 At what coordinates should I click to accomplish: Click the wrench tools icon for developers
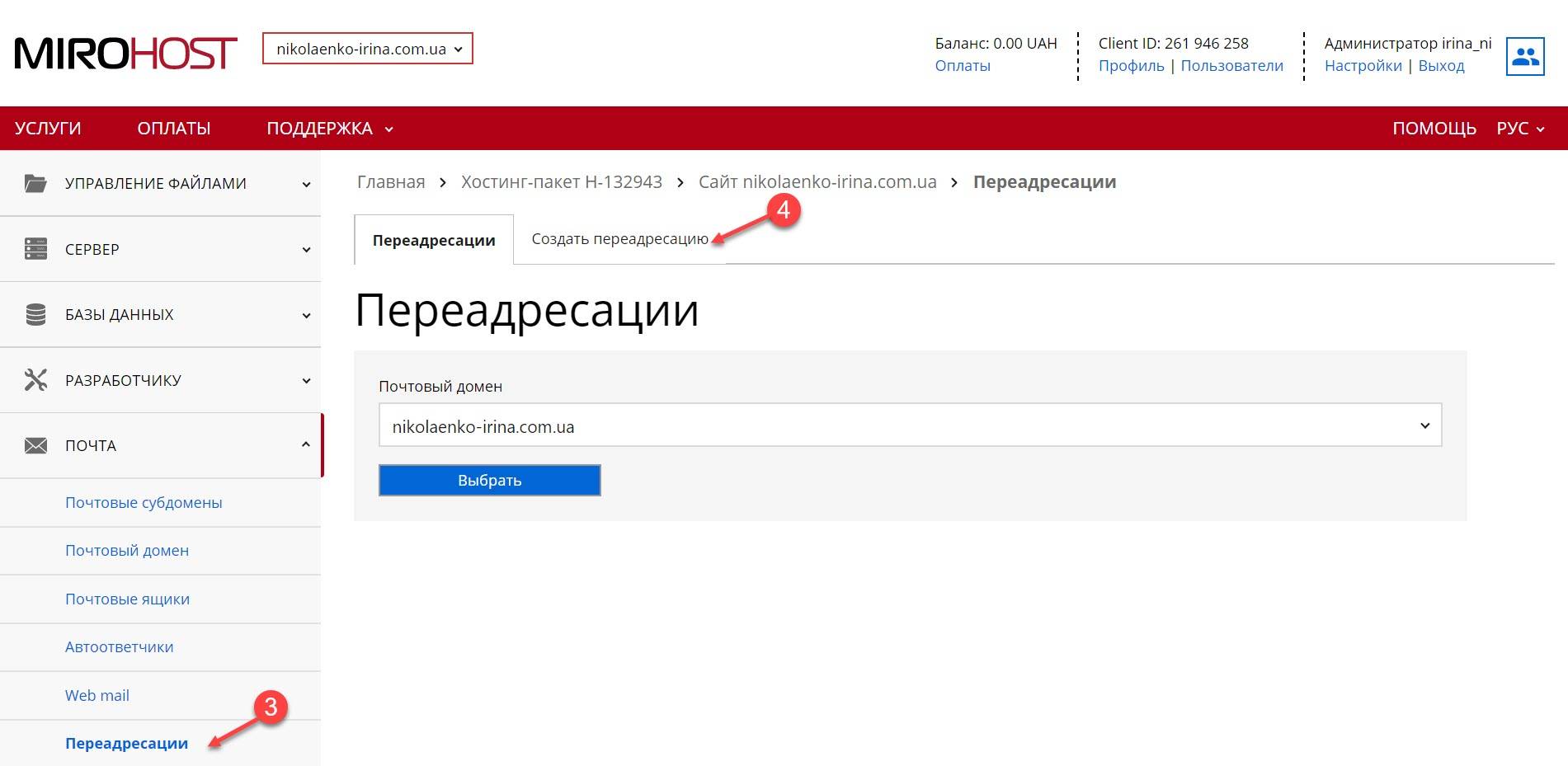pos(35,380)
